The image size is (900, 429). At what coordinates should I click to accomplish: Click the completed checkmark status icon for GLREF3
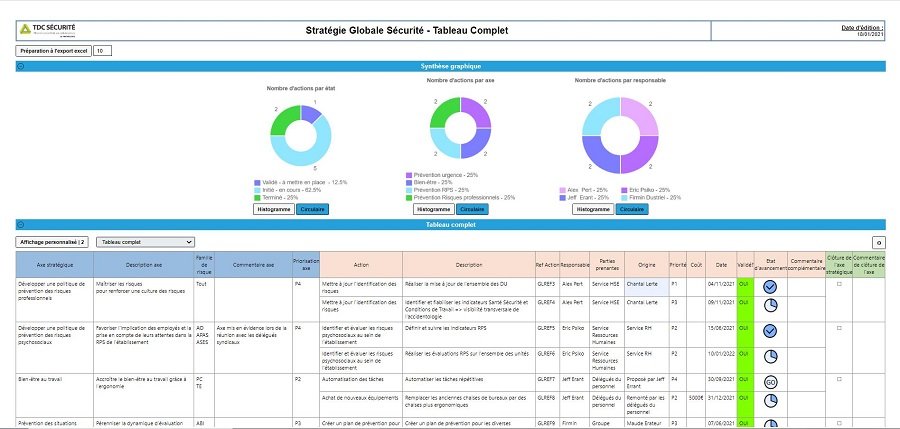(770, 287)
